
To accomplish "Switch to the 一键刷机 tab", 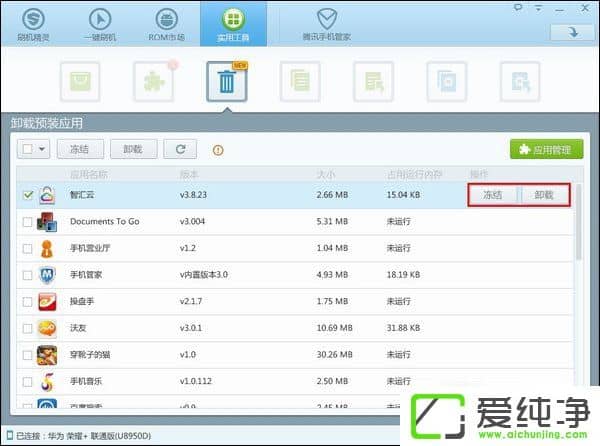I will tap(100, 24).
